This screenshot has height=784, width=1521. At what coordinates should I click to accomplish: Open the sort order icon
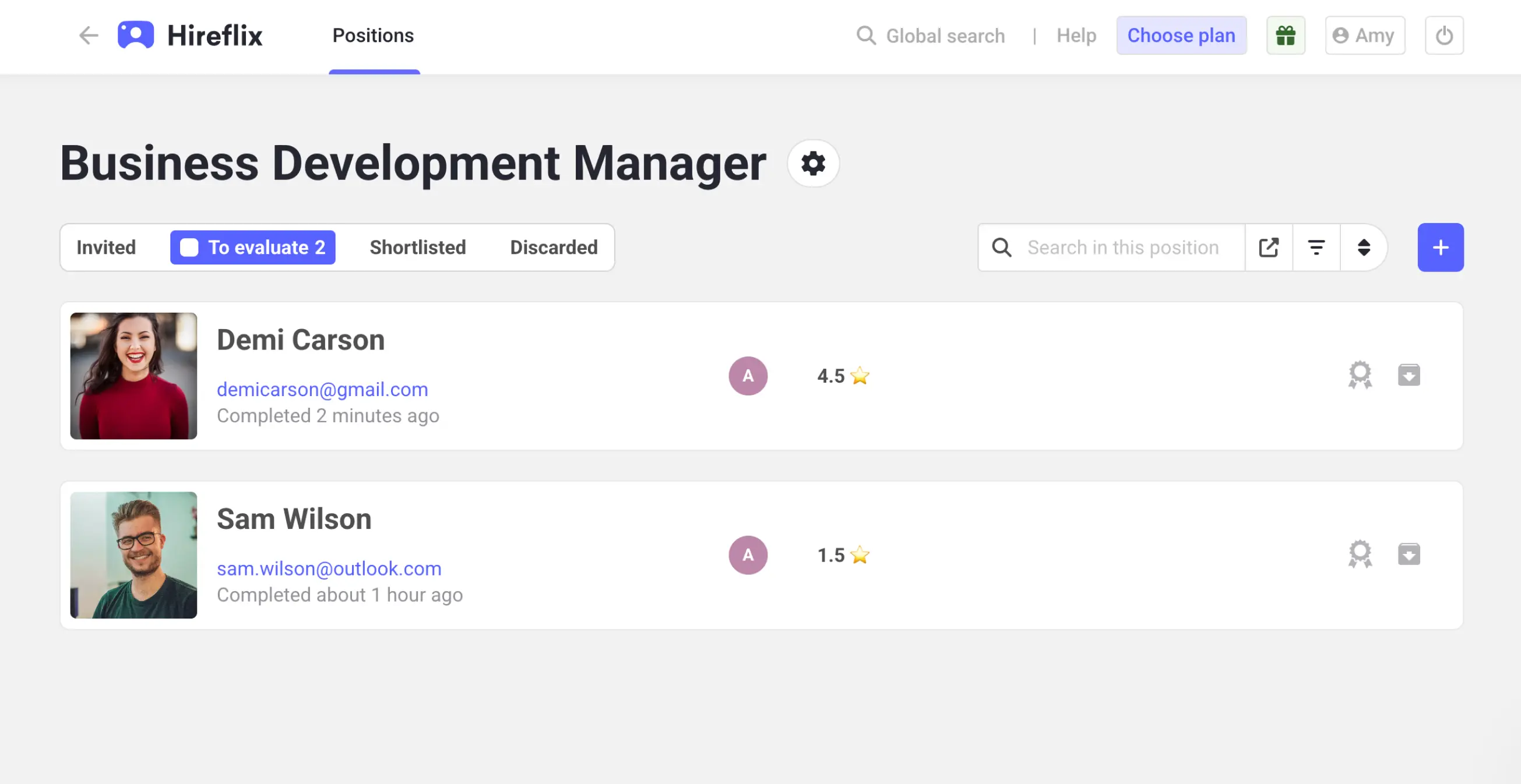(1364, 248)
